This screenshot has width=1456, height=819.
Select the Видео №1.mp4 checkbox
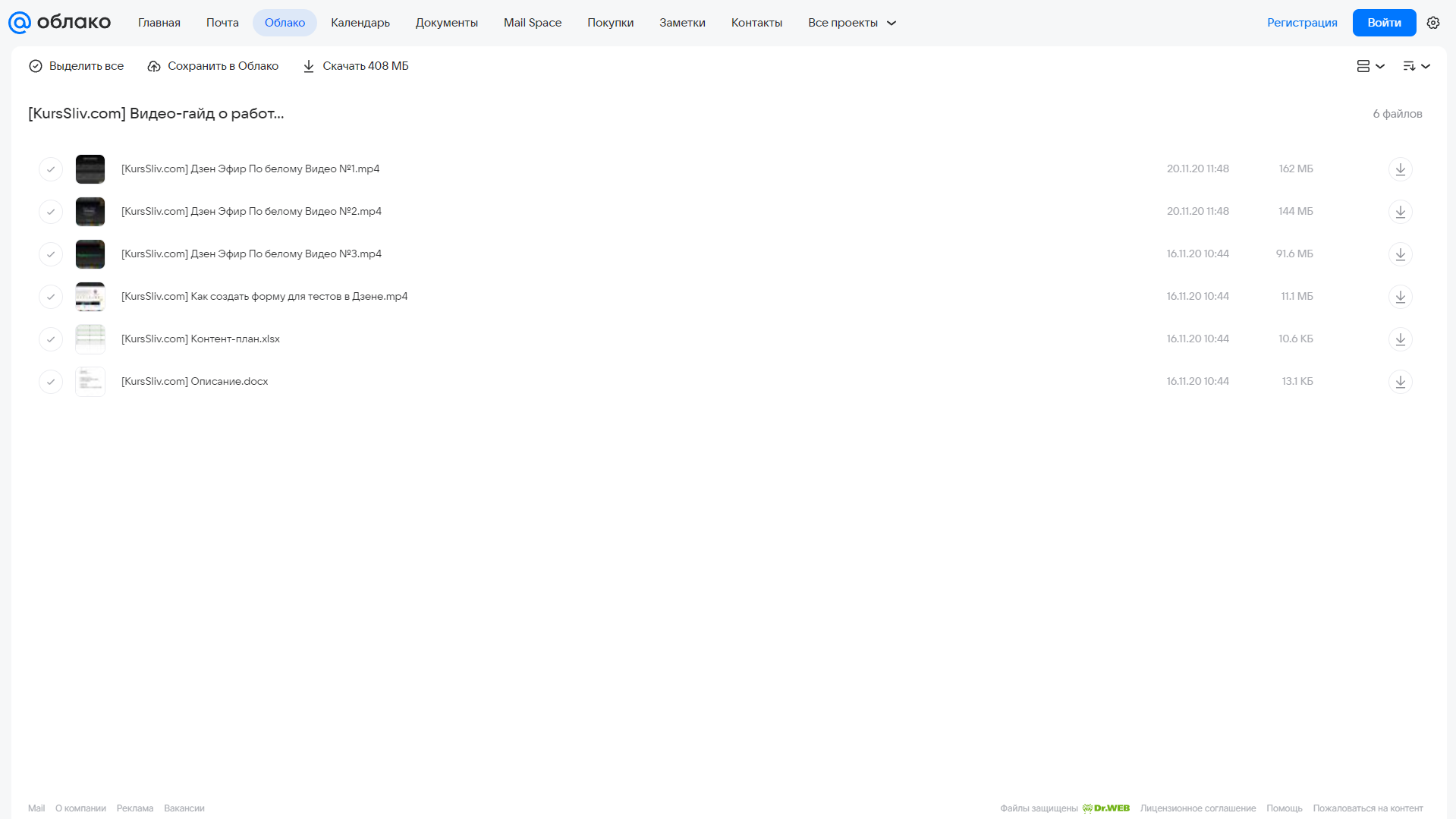tap(51, 169)
